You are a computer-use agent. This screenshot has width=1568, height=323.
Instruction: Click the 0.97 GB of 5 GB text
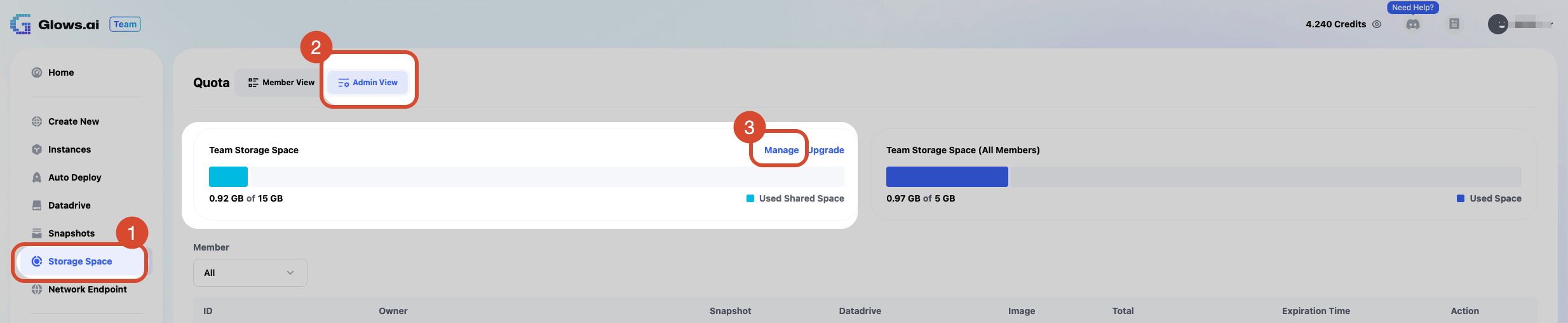point(921,198)
